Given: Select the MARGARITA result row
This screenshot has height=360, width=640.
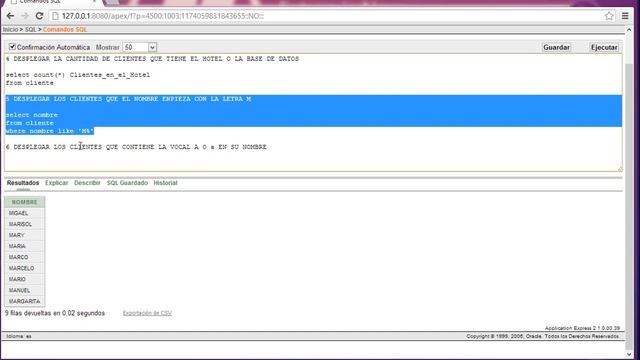Looking at the screenshot, I should coord(24,301).
